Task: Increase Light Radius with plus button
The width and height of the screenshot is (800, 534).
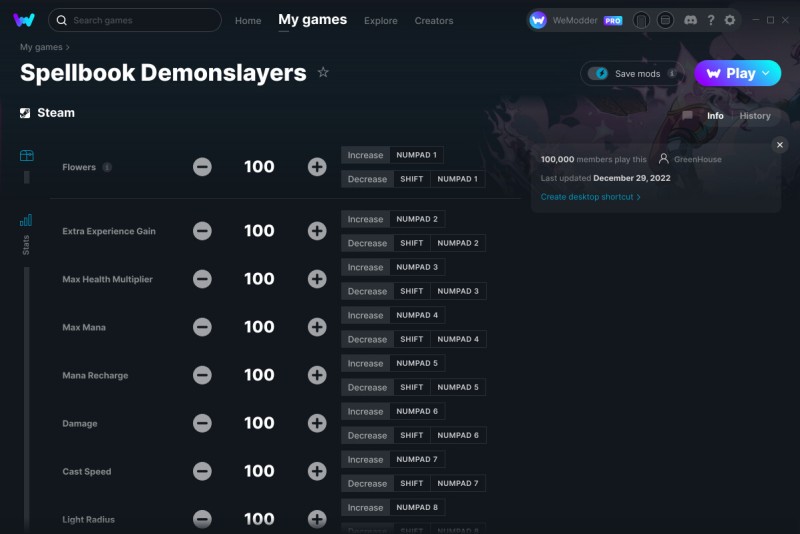Action: pos(317,519)
